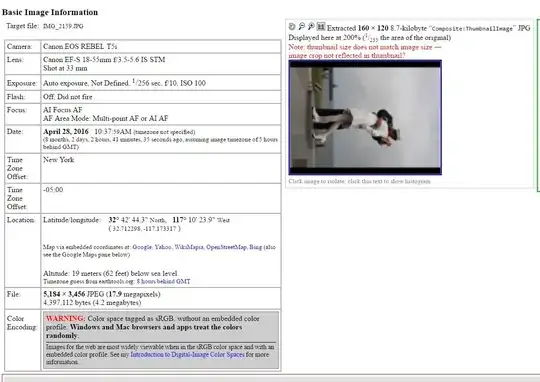Click the extracted thumbnail image to isolate
The width and height of the screenshot is (540, 382).
pos(365,117)
